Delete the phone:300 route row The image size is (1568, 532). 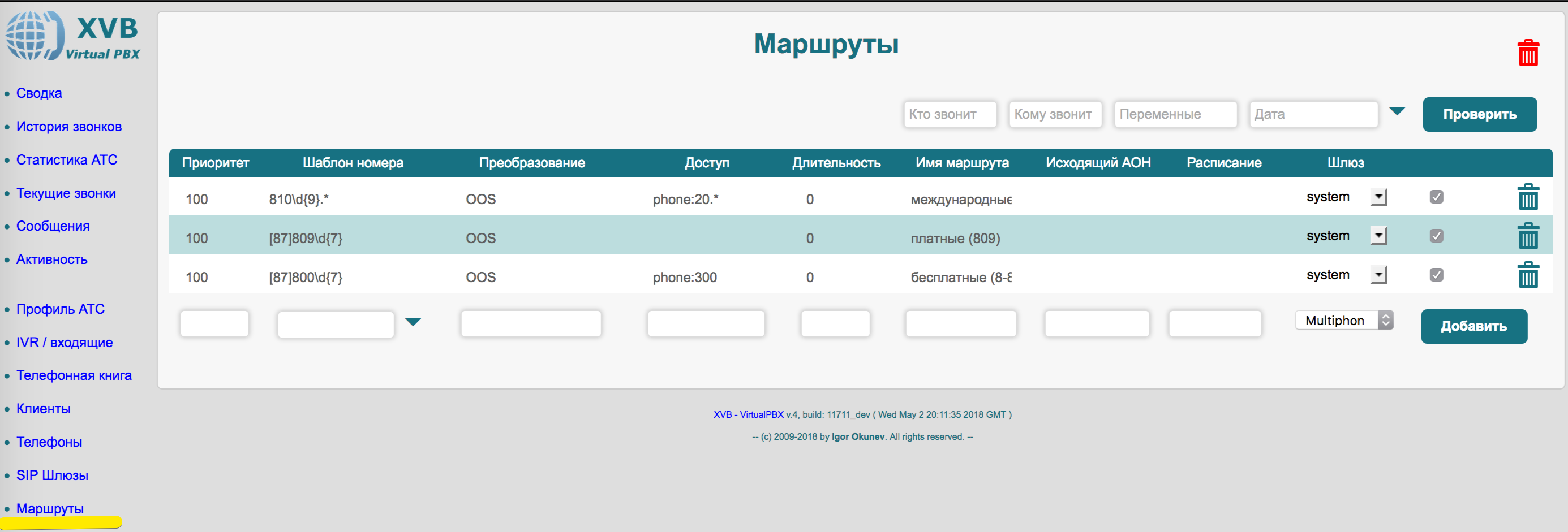click(1527, 275)
